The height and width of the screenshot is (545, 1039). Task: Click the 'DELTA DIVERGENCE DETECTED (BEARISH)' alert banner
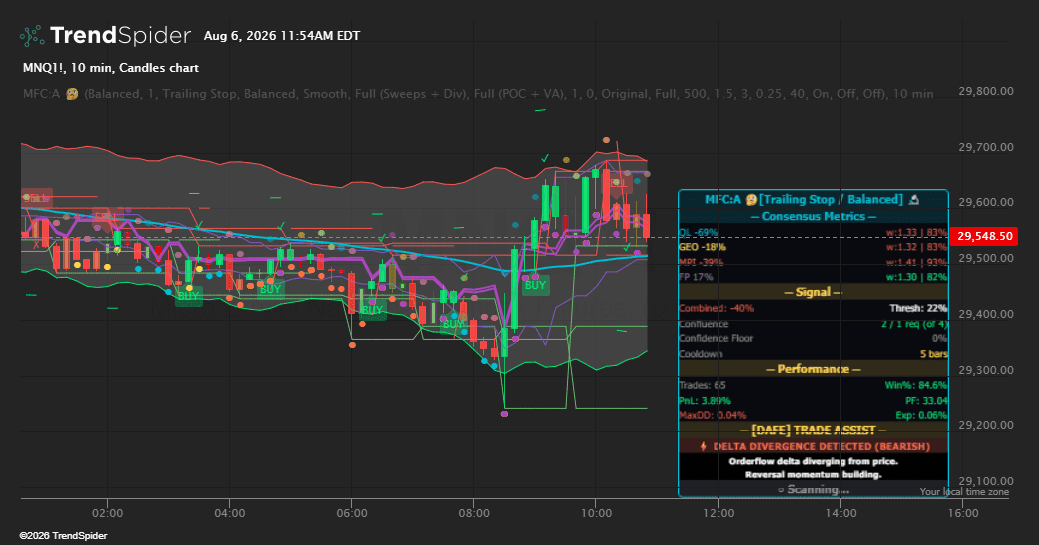point(814,446)
